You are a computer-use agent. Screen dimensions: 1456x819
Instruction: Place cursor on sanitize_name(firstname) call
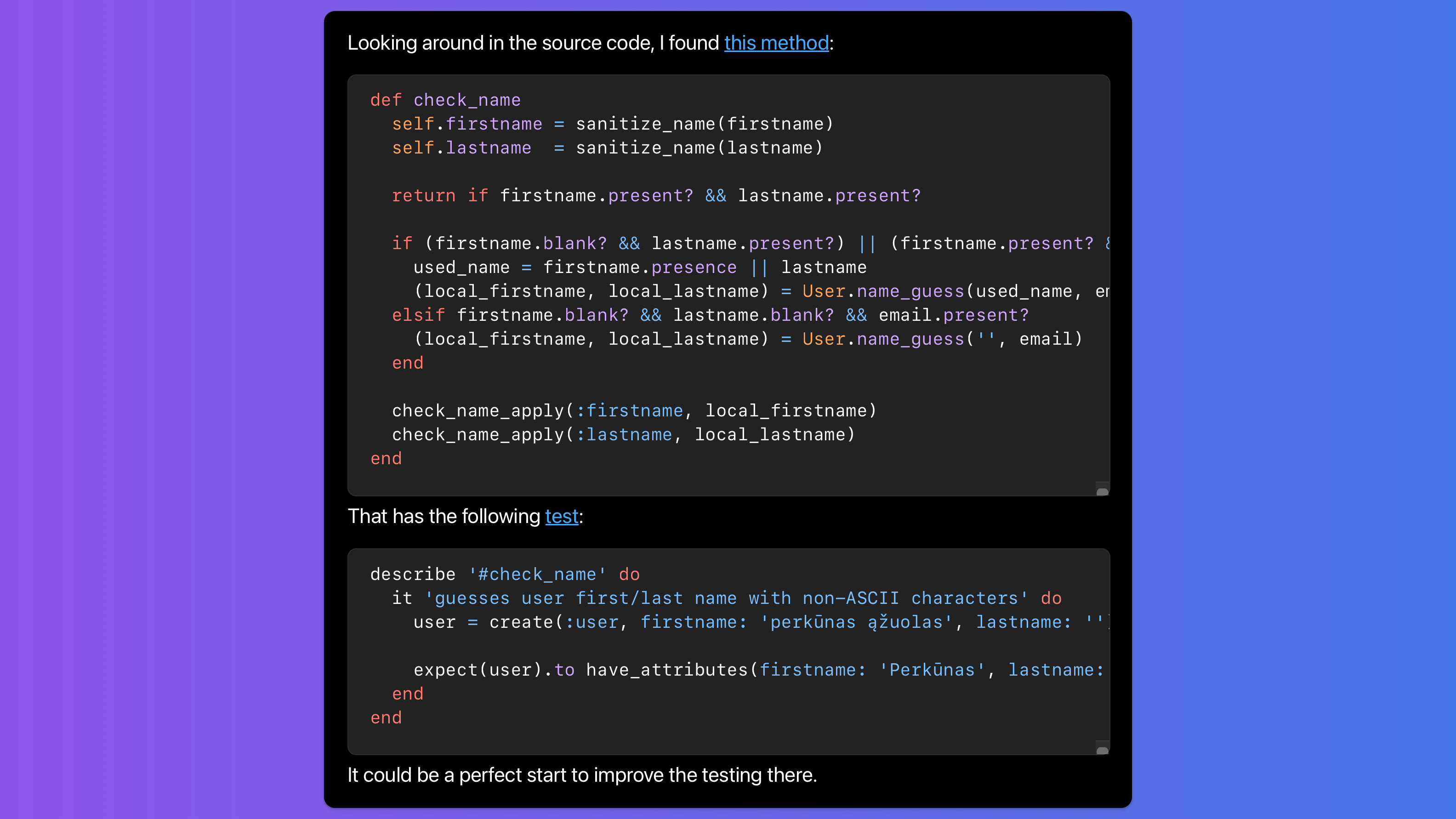click(704, 124)
